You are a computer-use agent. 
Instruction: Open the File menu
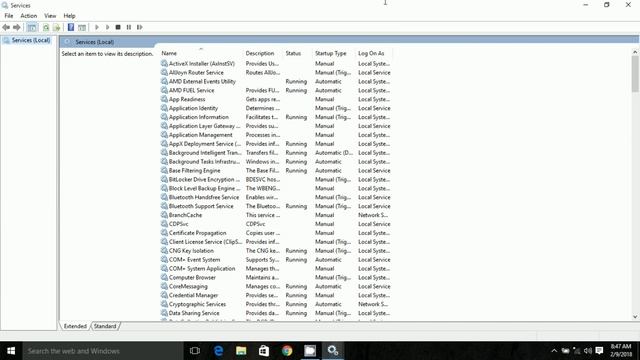pyautogui.click(x=9, y=16)
